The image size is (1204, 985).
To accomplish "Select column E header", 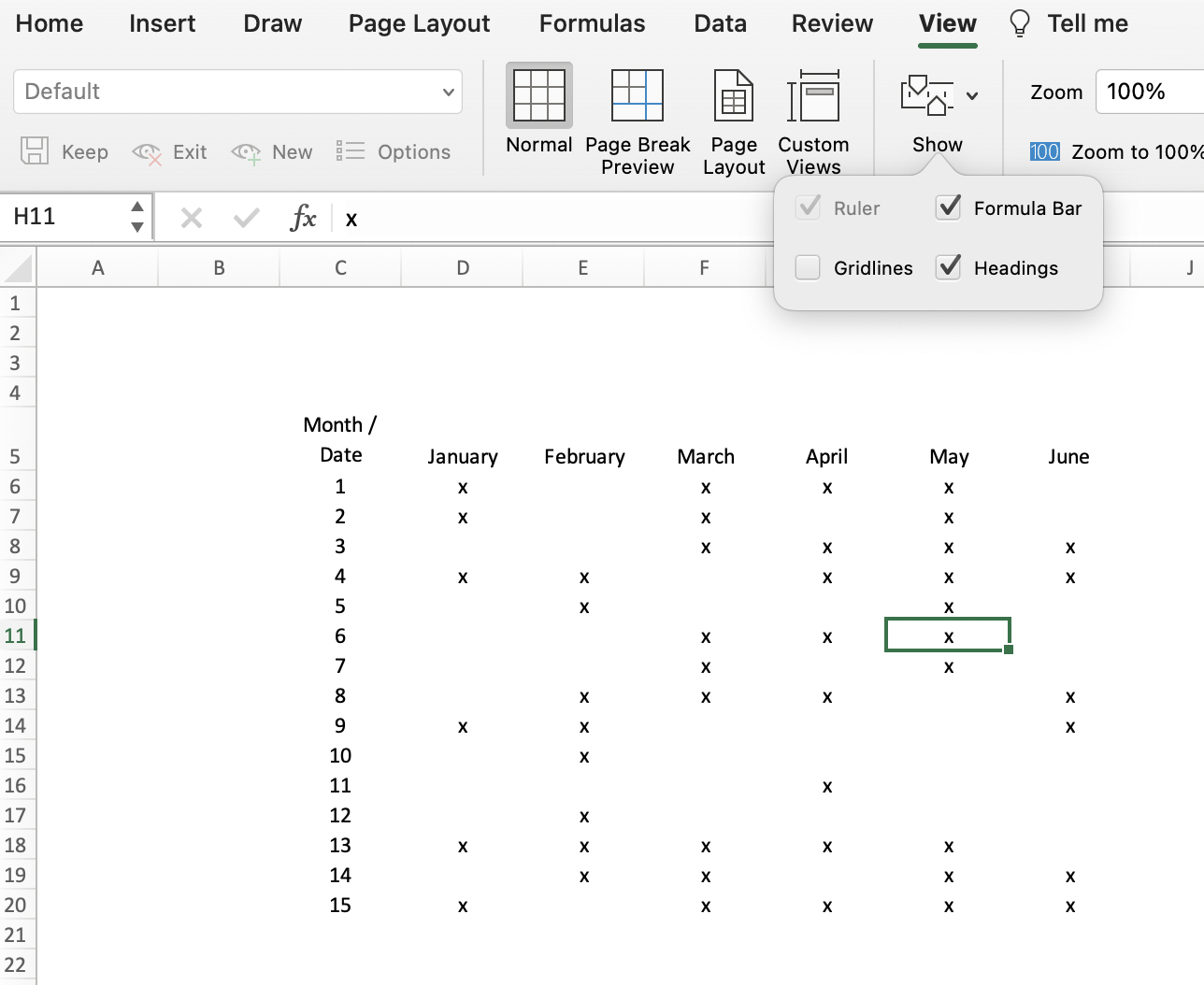I will pos(583,268).
